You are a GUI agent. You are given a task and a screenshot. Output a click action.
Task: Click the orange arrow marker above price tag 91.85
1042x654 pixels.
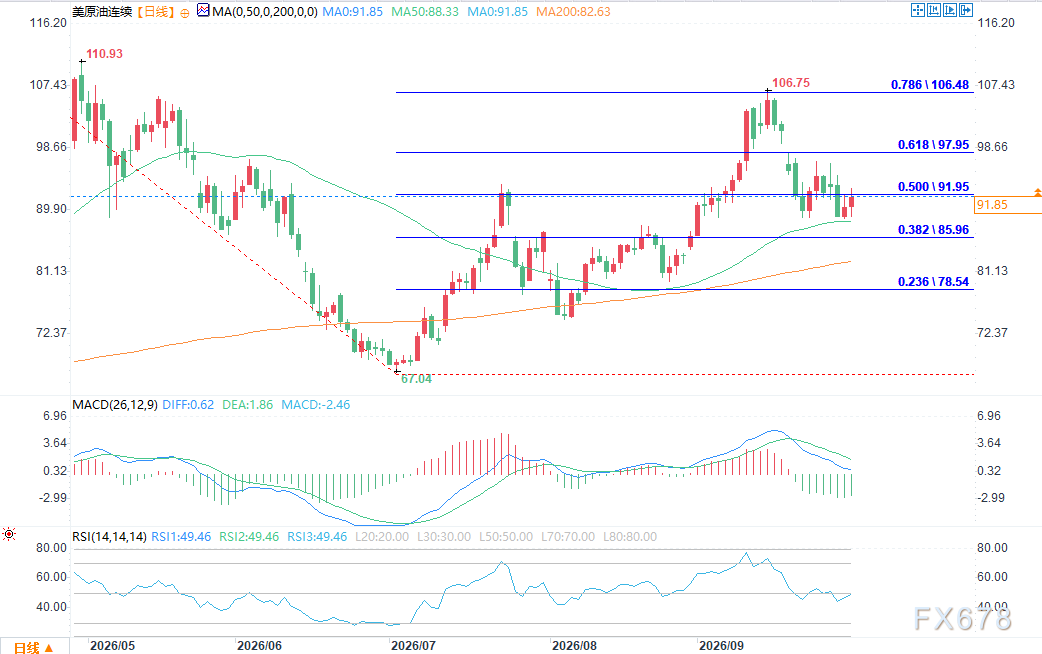pos(1037,192)
